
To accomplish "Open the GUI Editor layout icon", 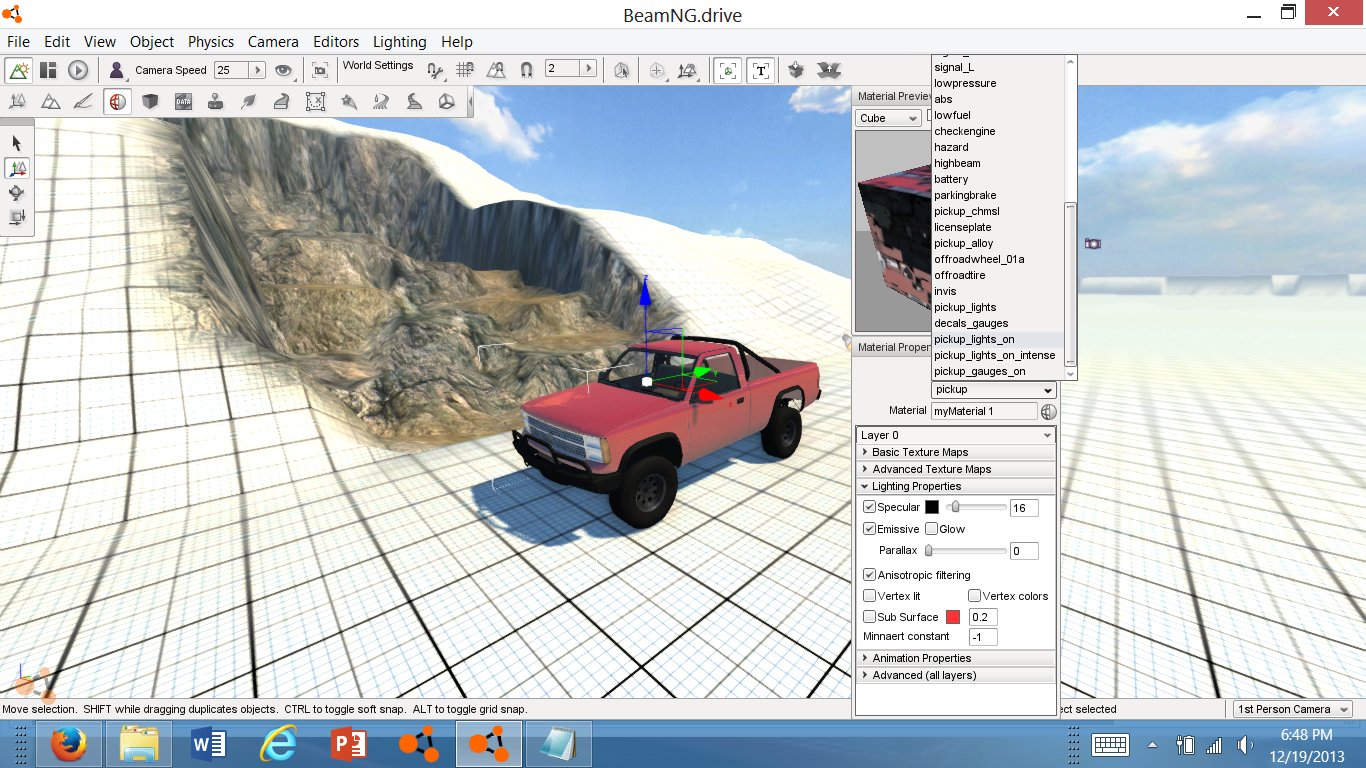I will (48, 70).
